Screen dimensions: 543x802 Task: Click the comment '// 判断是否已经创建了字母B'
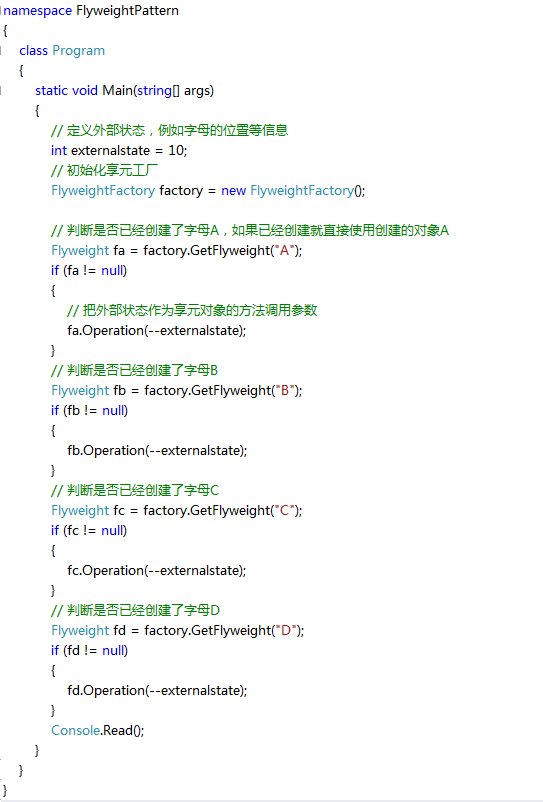pos(134,370)
